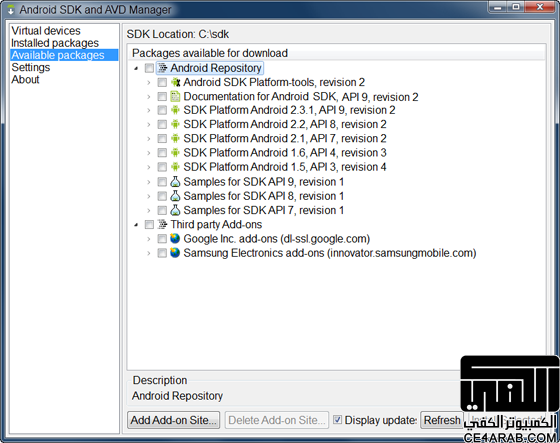Expand Samples for SDK API 8 node
Viewport: 560px width, 443px height.
pyautogui.click(x=149, y=196)
